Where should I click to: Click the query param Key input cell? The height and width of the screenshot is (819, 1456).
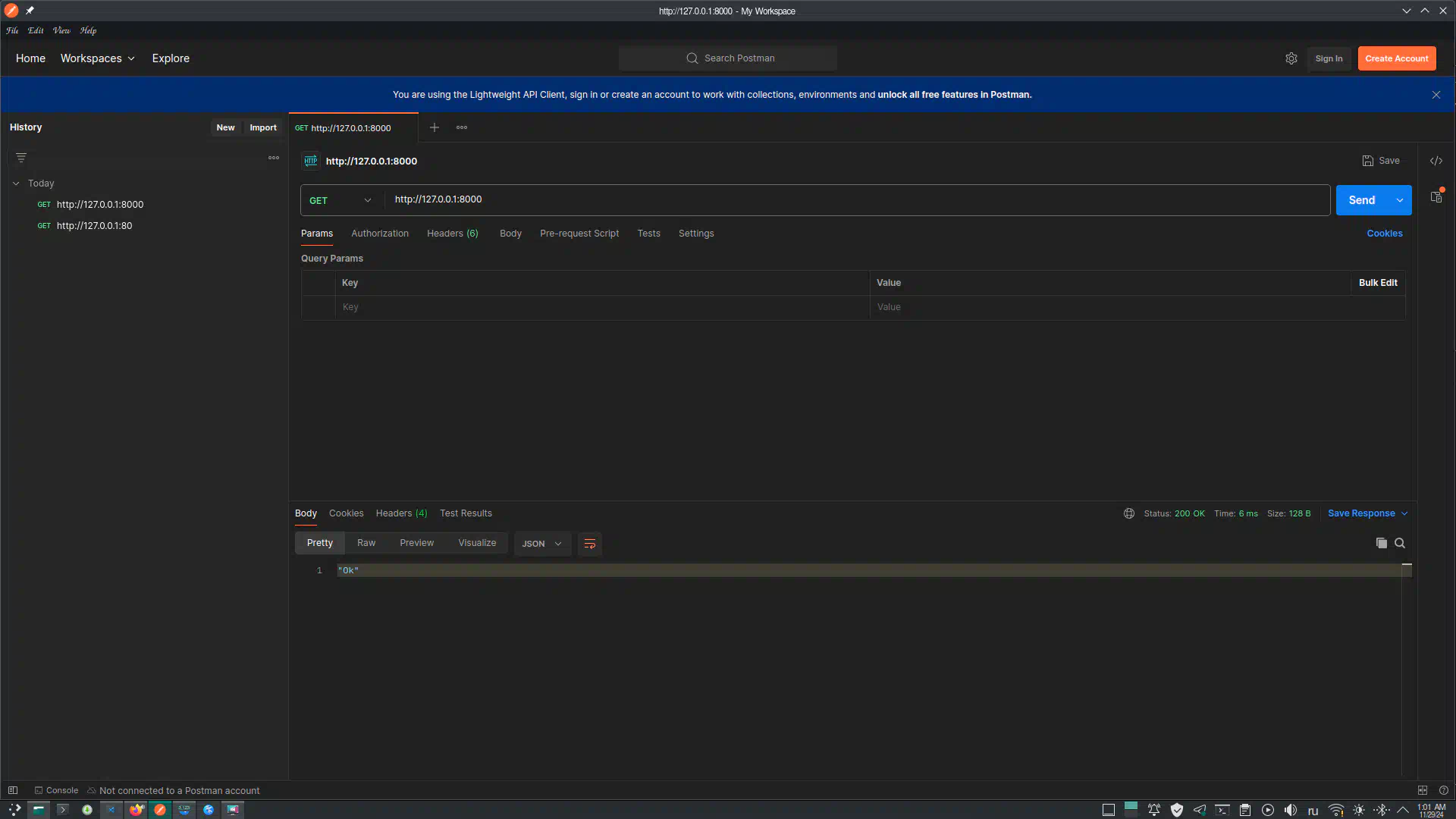602,307
